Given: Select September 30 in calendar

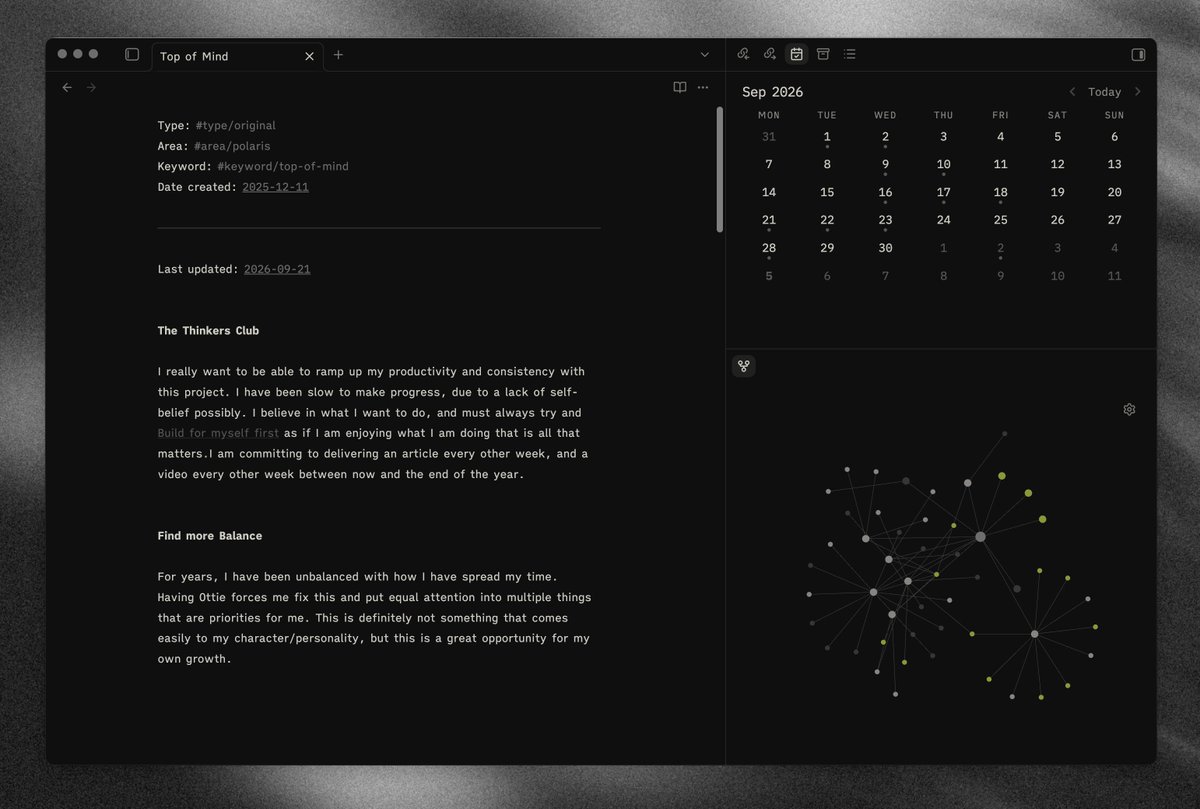Looking at the screenshot, I should tap(885, 248).
